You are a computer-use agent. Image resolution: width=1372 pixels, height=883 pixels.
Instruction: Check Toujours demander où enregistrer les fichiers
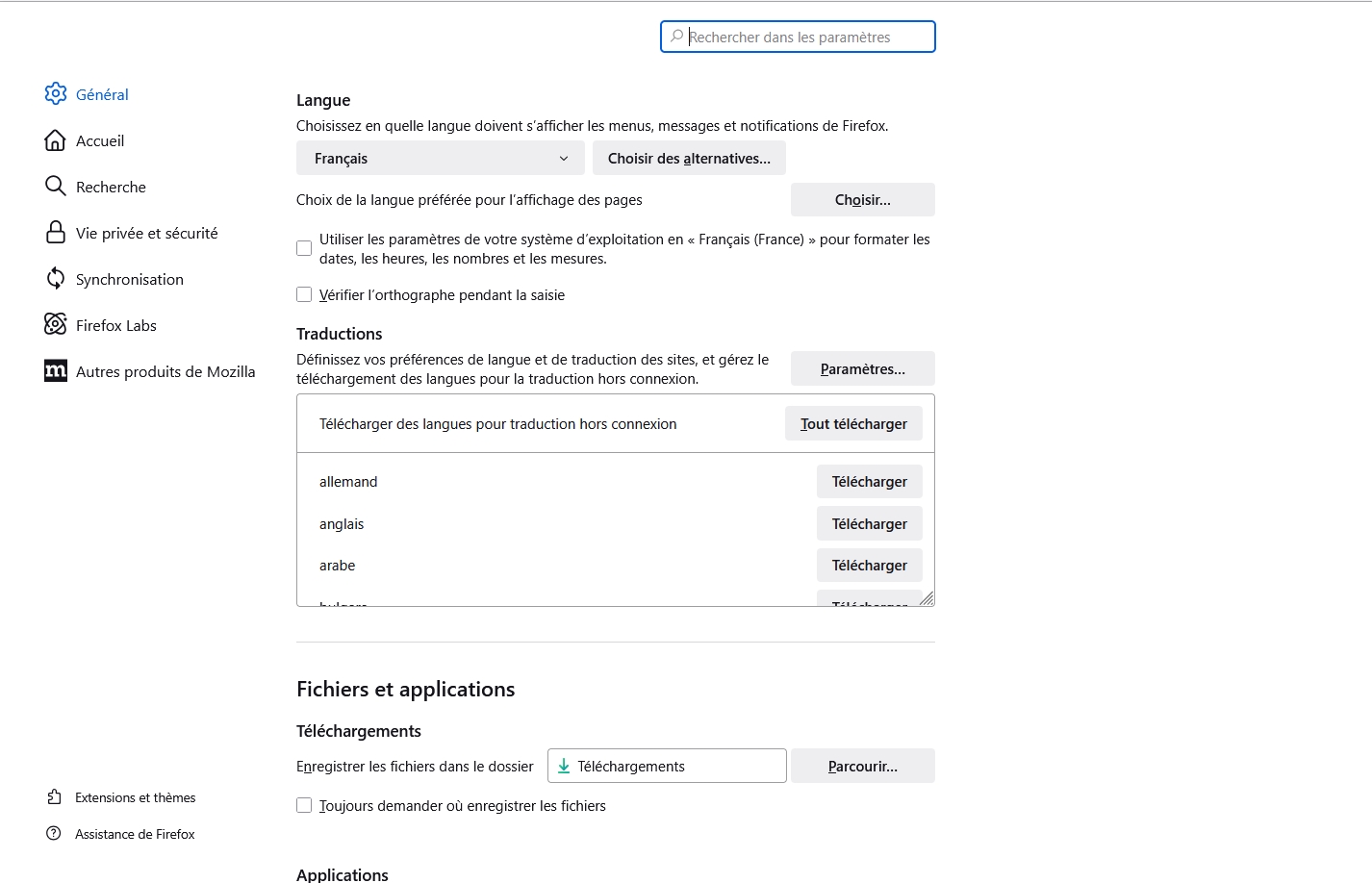[x=304, y=806]
